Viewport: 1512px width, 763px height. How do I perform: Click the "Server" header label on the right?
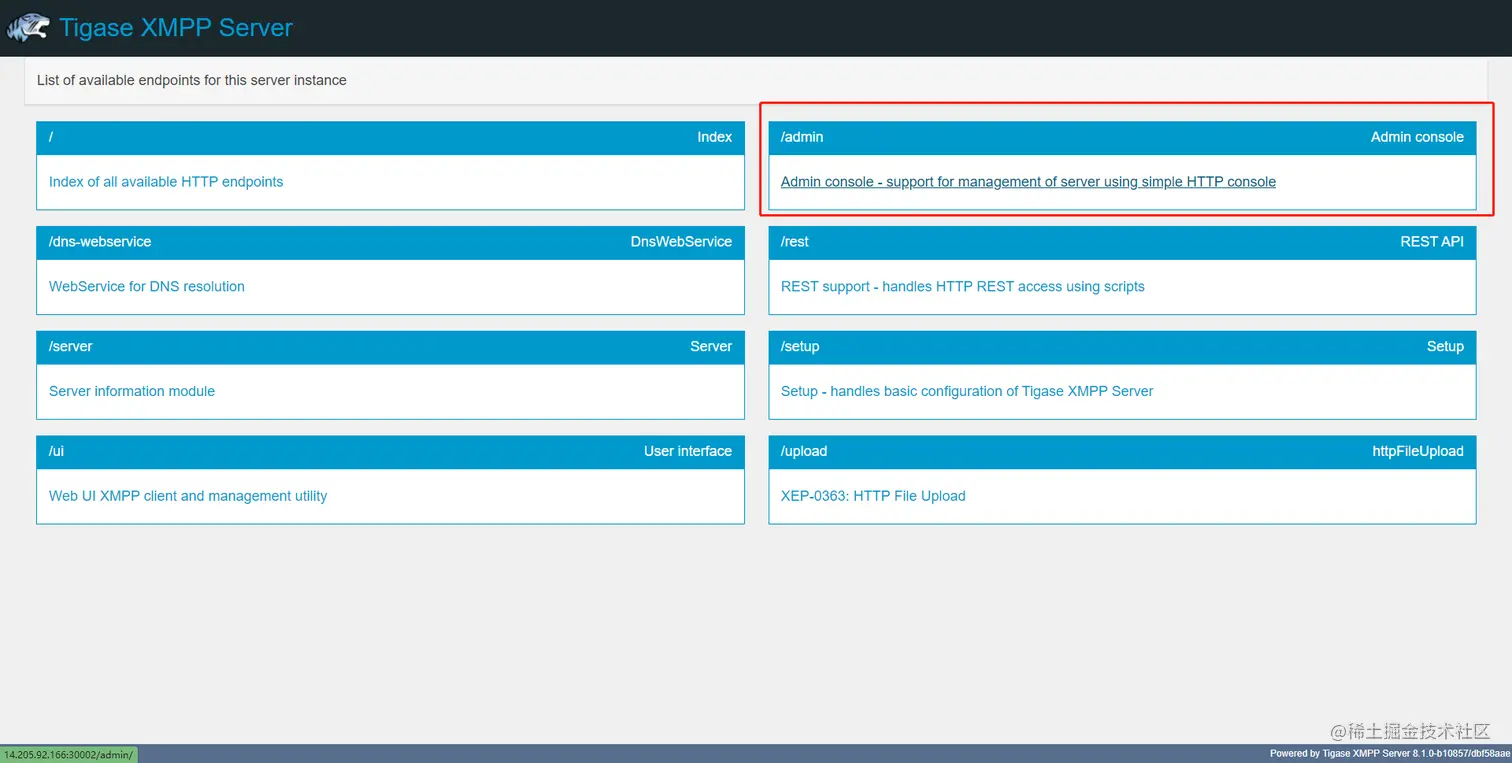tap(711, 347)
